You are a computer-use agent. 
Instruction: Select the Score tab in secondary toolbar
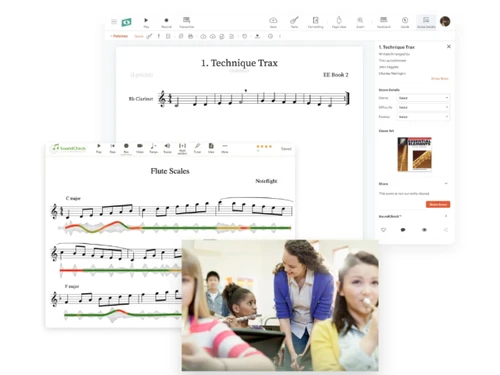point(139,36)
